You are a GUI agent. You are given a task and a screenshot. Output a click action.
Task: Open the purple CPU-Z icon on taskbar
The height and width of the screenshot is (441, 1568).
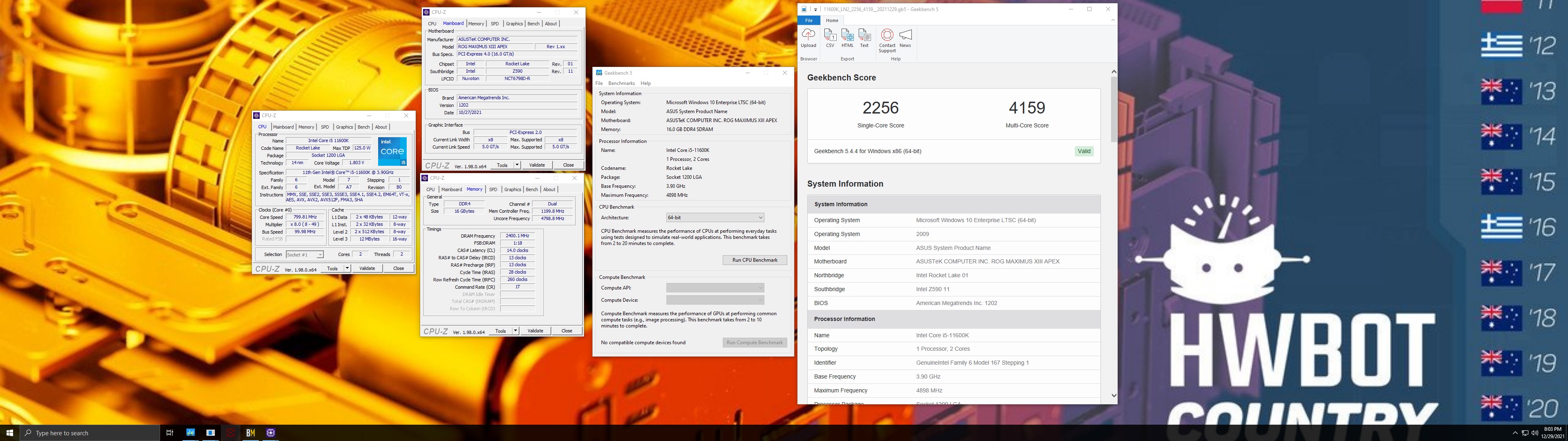pos(270,433)
